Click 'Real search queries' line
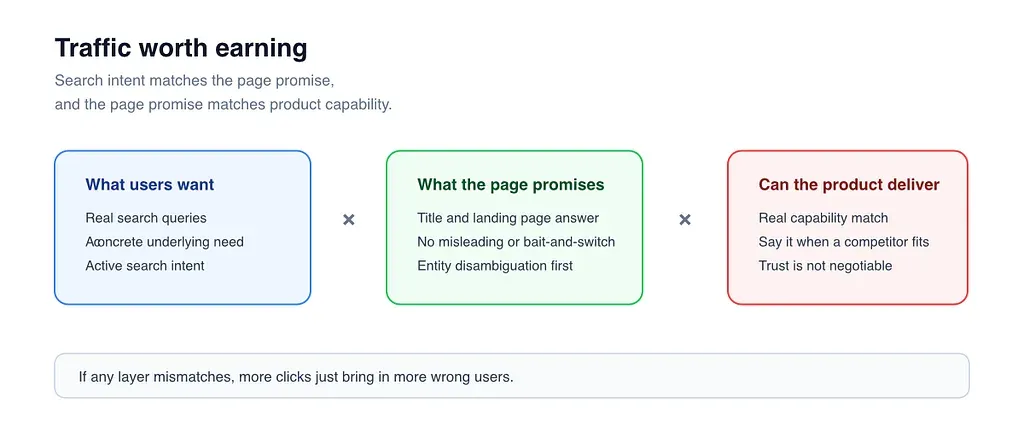1024x427 pixels. (146, 218)
